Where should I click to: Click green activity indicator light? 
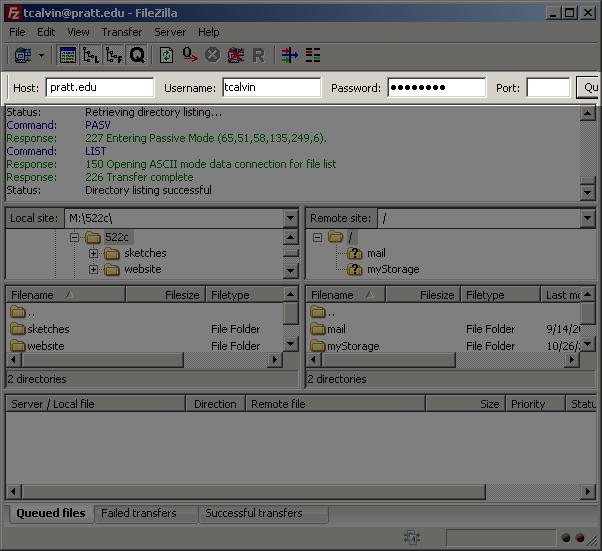coord(566,538)
